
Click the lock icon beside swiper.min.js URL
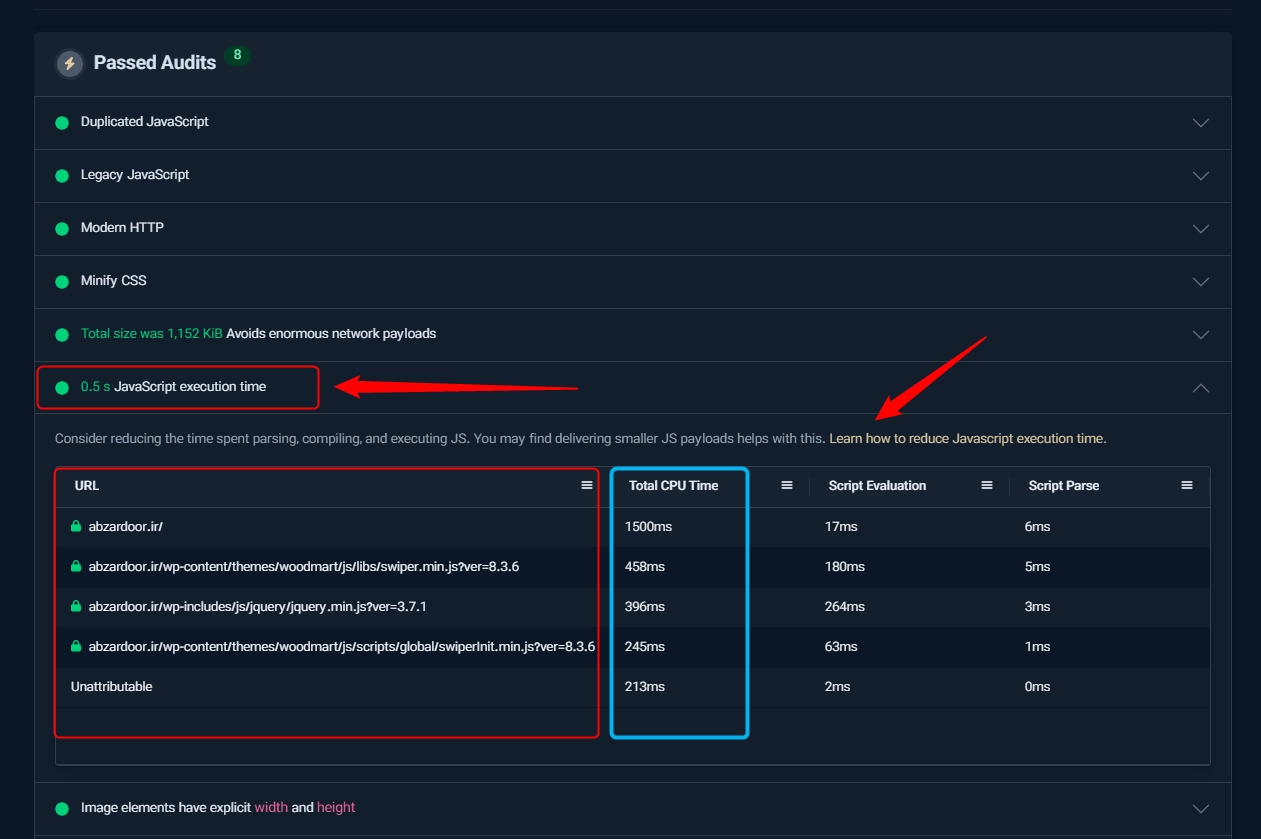coord(76,566)
